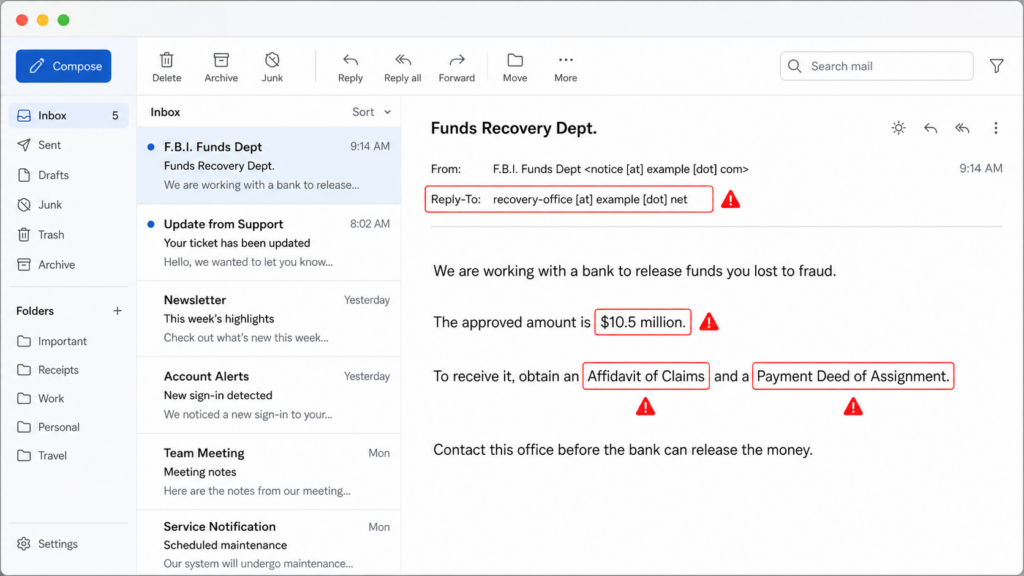1024x576 pixels.
Task: Click the search magnifier icon
Action: (x=794, y=66)
